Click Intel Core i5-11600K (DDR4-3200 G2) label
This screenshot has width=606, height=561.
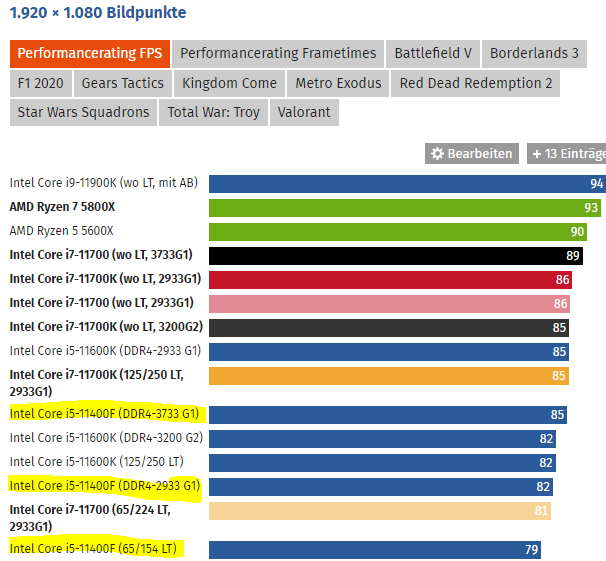coord(106,438)
